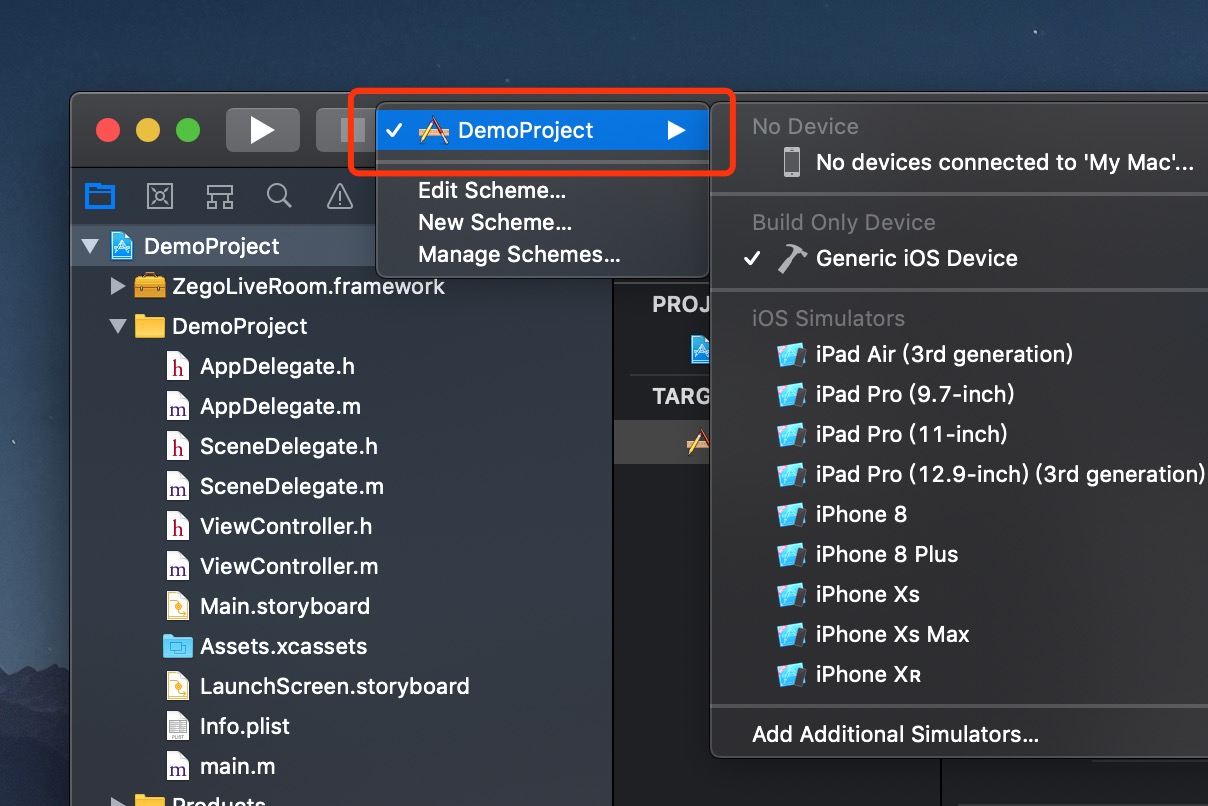Click the Xcode window's yellow minimize button
The image size is (1208, 806).
point(148,130)
